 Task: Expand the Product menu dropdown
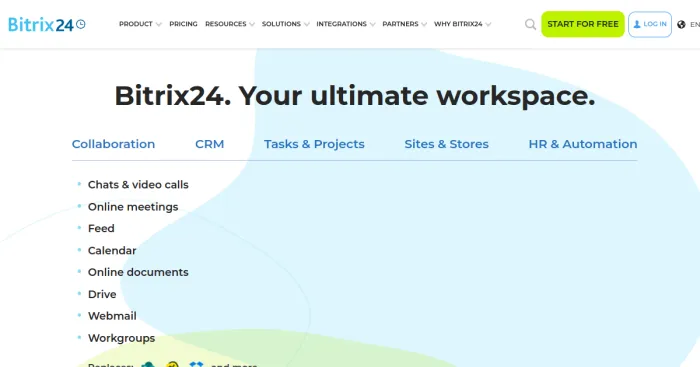pos(140,24)
